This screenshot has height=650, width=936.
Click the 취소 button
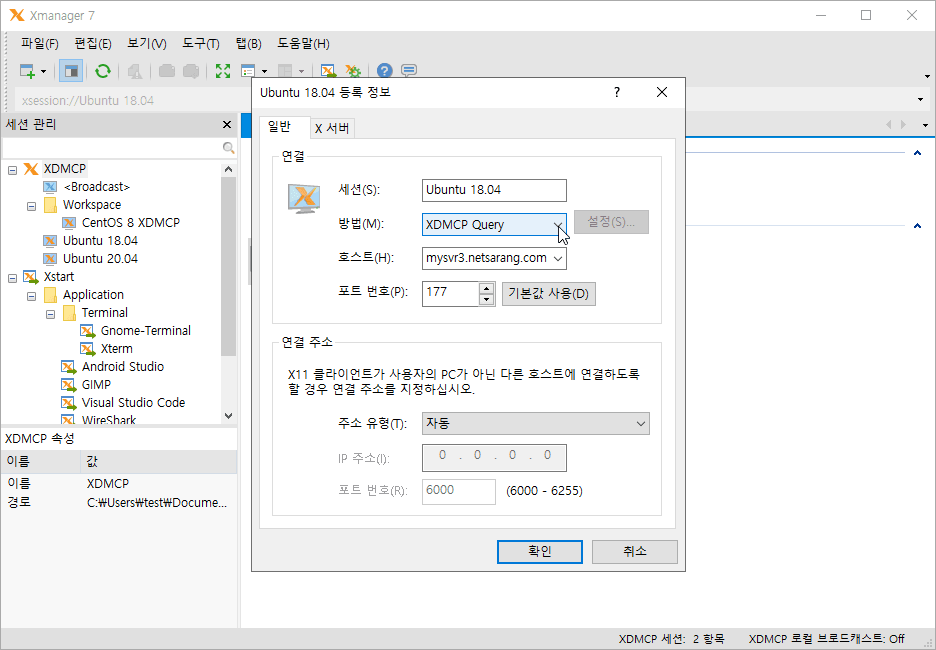click(x=635, y=552)
